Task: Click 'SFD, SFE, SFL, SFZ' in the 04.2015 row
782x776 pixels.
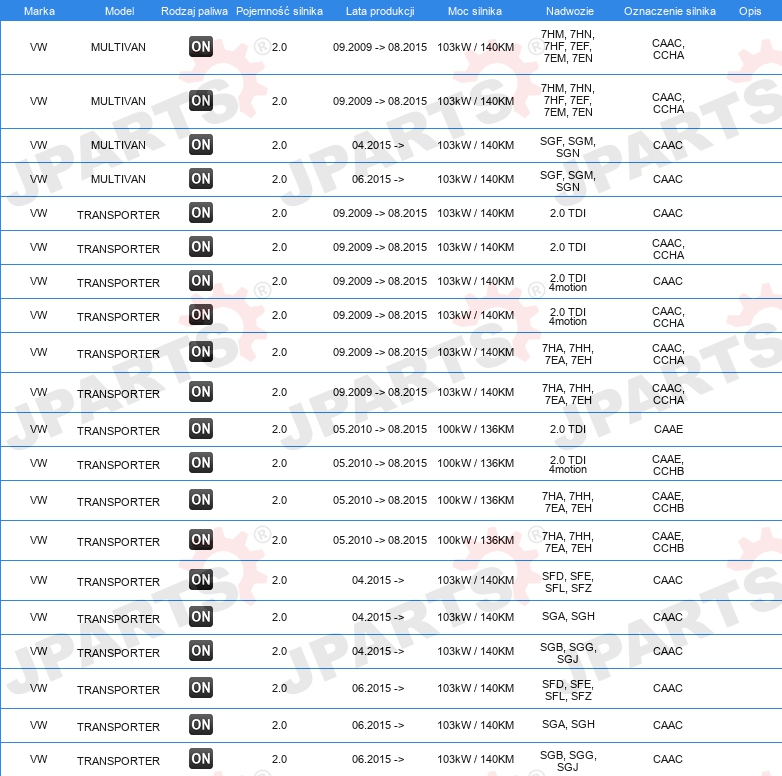Action: point(568,582)
